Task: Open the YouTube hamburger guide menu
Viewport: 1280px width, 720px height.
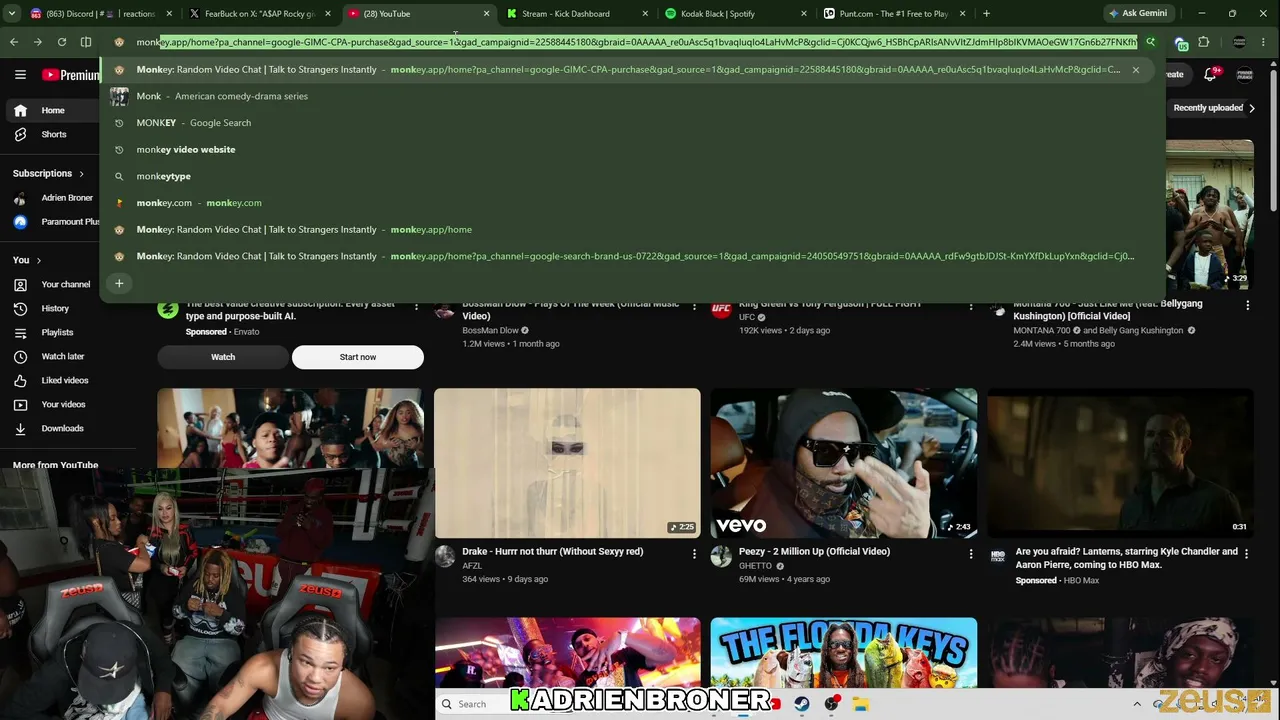Action: point(20,75)
